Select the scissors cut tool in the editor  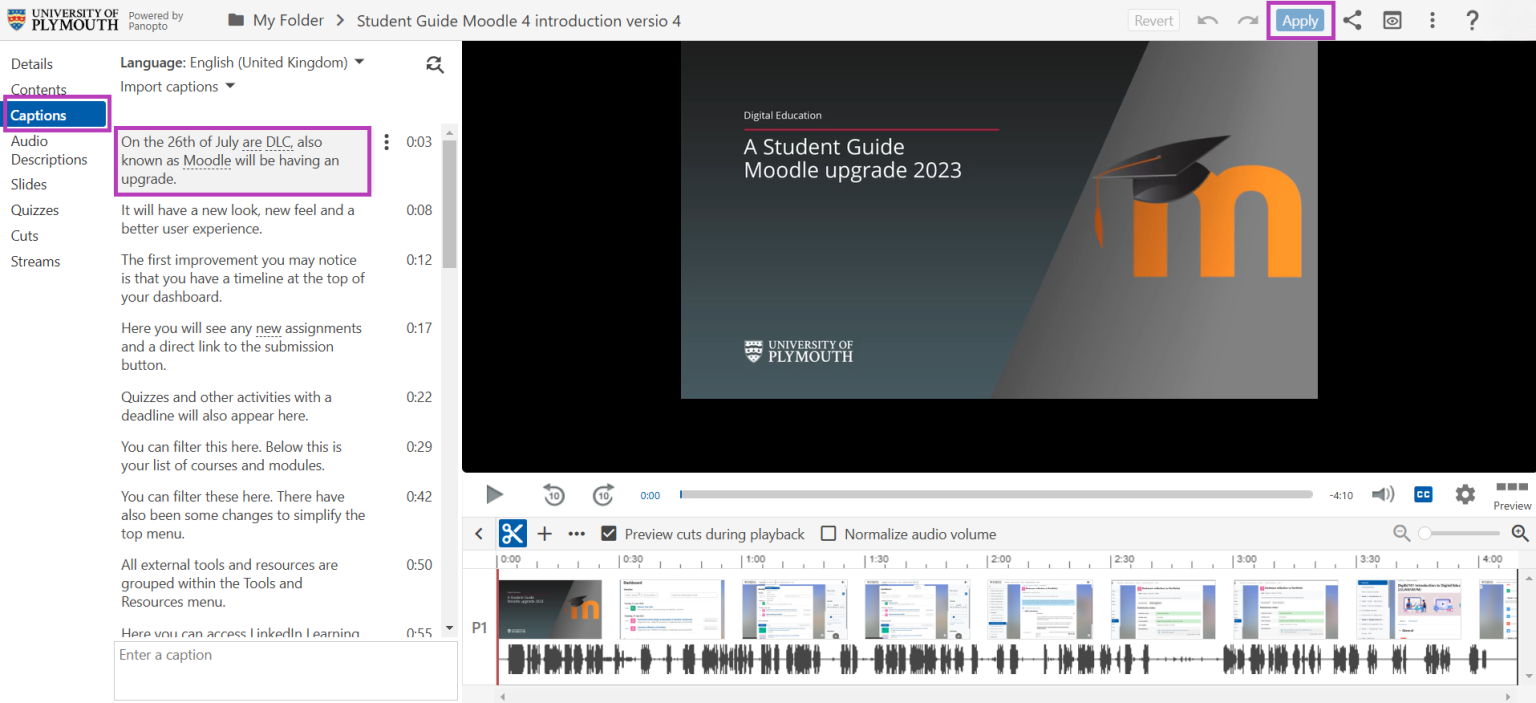[512, 533]
